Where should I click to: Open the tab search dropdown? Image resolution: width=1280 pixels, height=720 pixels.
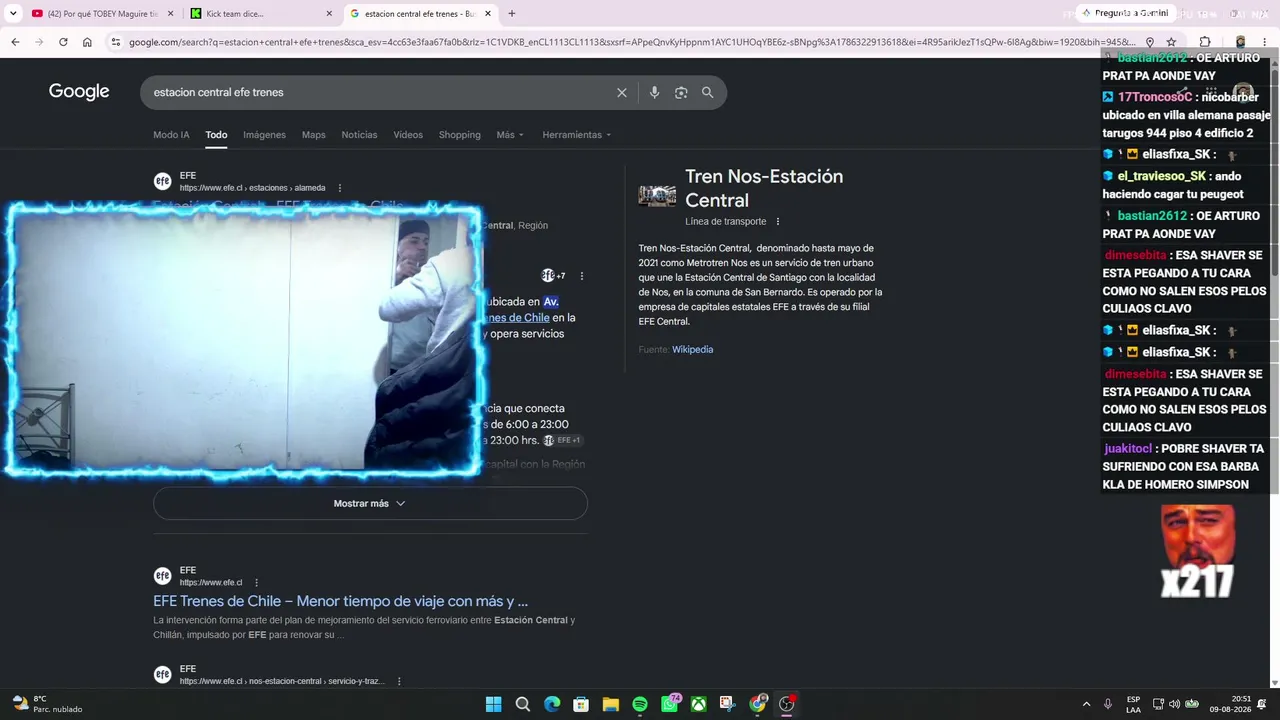13,14
